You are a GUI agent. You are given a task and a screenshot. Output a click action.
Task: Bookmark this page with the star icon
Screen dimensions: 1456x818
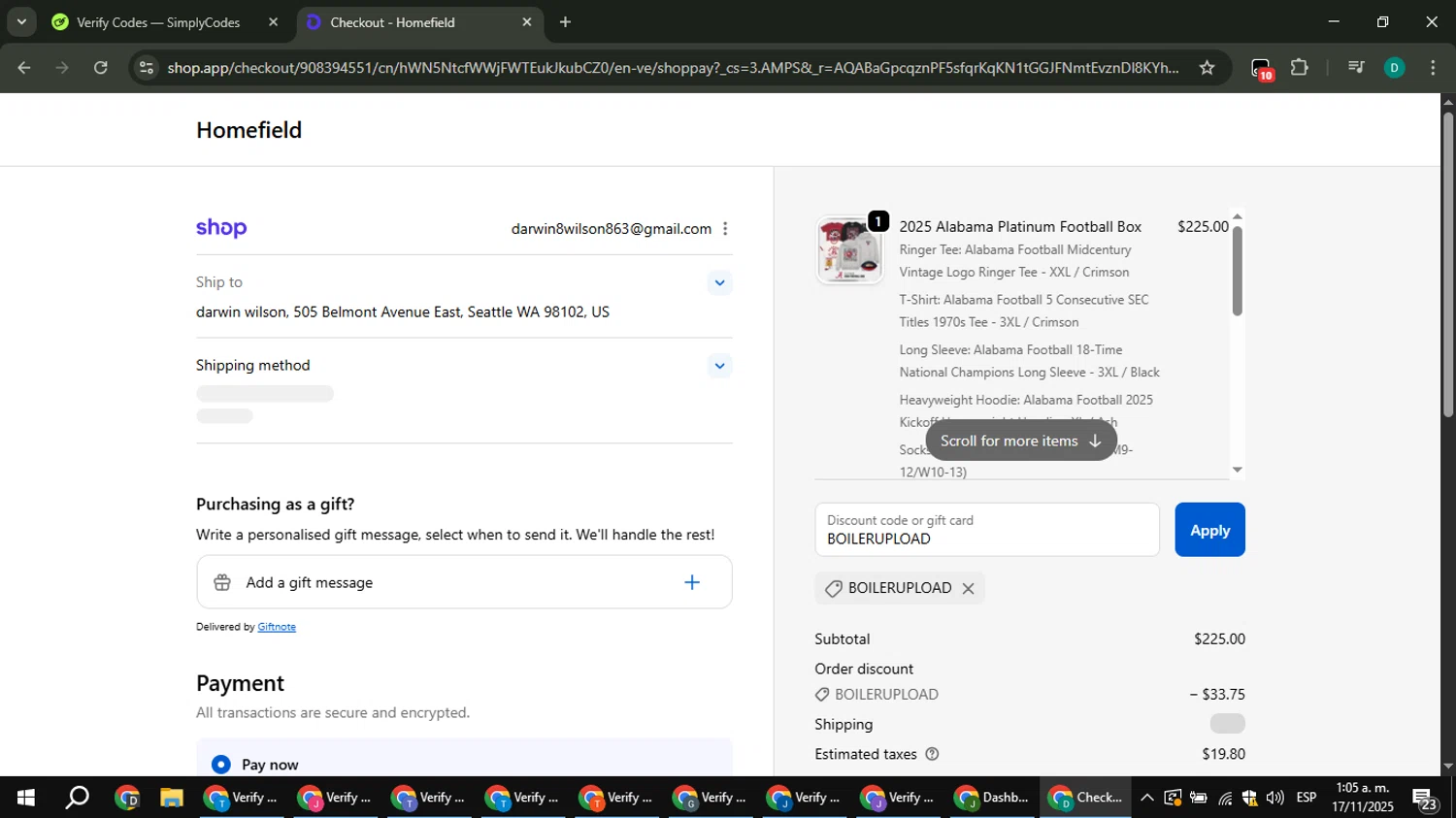pos(1207,68)
